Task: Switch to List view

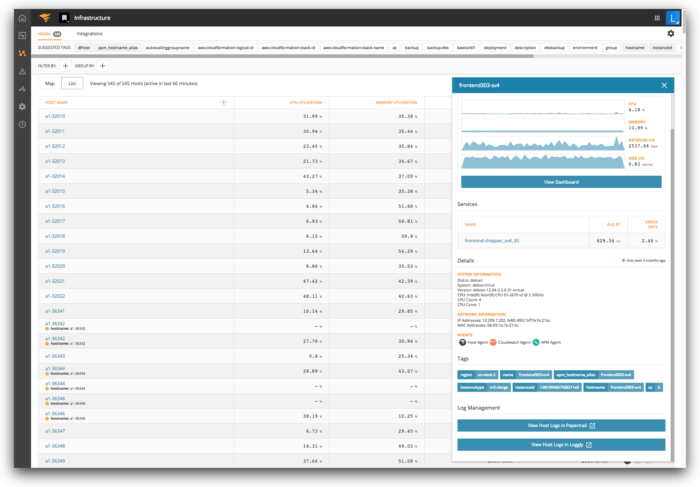Action: pos(72,84)
